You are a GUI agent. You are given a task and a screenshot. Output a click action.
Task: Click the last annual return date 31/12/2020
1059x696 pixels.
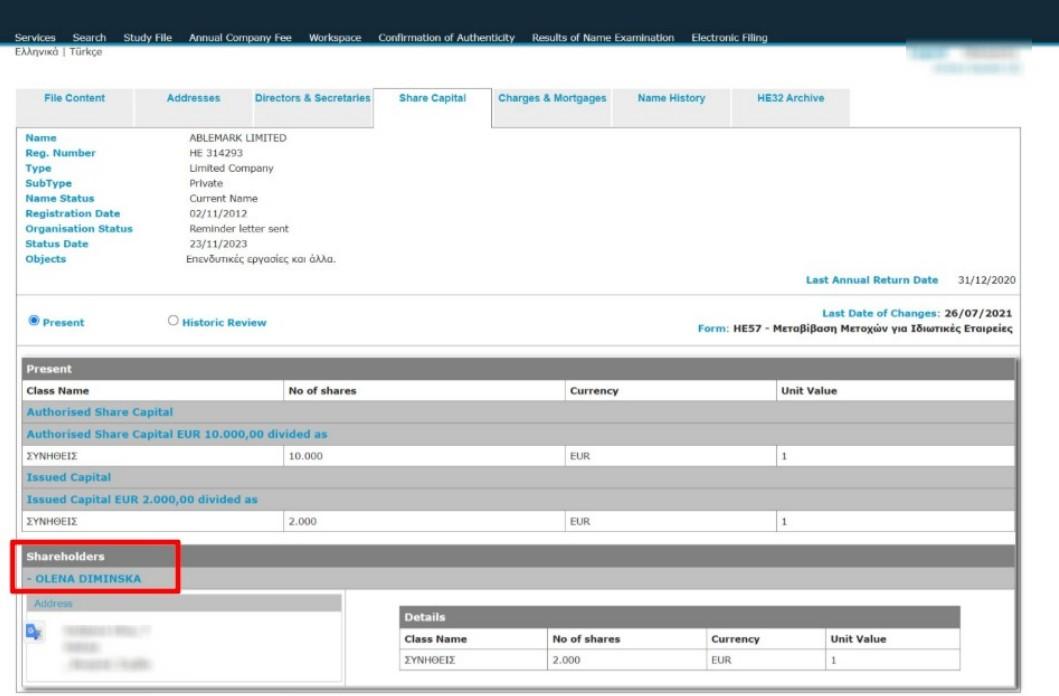point(987,280)
